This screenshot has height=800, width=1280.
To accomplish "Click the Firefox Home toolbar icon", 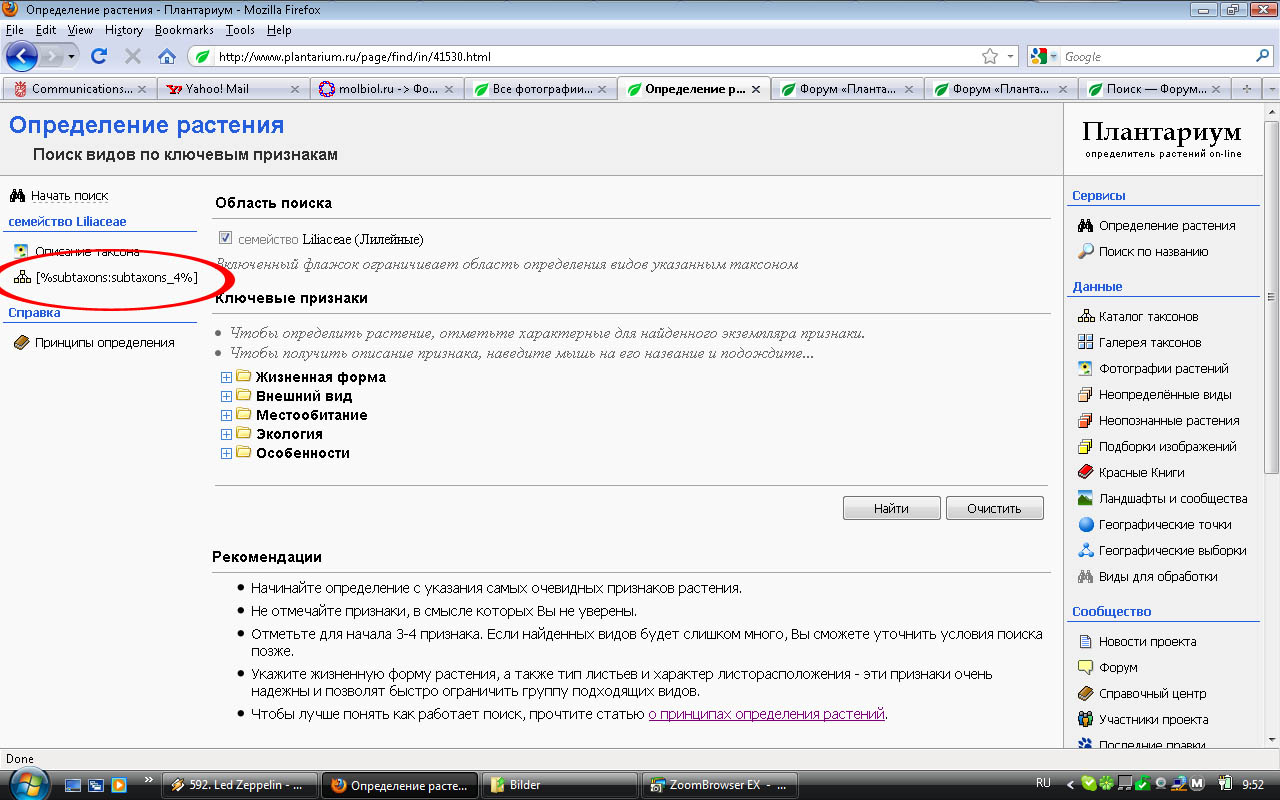I will pyautogui.click(x=167, y=56).
